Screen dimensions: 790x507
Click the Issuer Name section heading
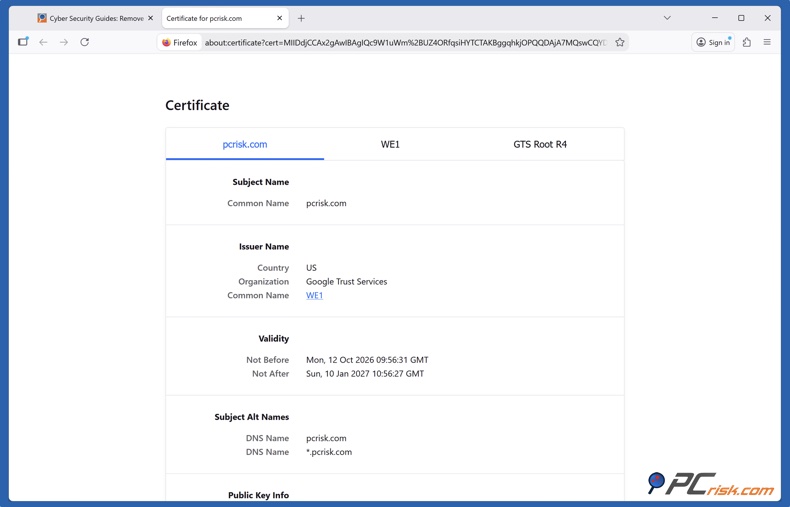(x=264, y=246)
